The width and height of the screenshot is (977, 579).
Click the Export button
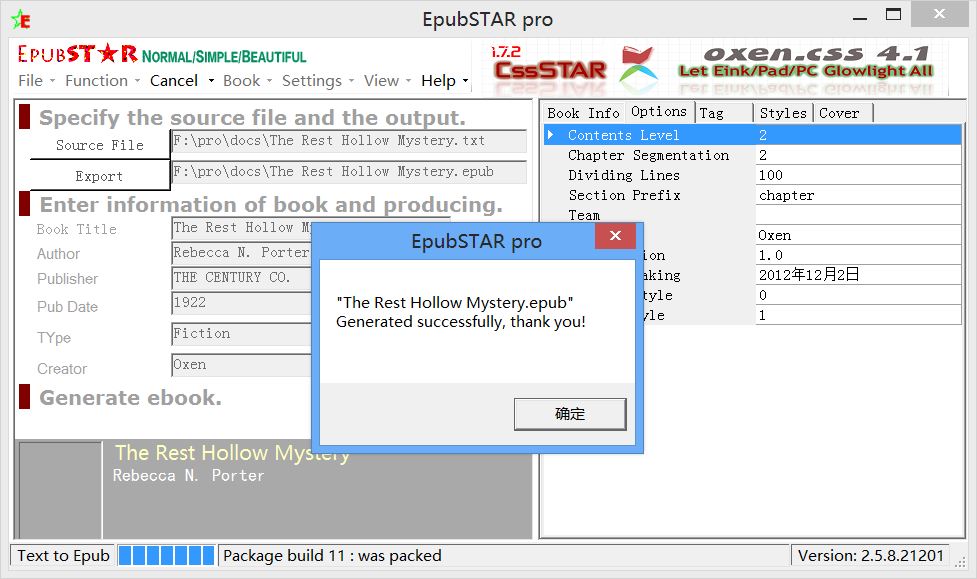[x=100, y=176]
